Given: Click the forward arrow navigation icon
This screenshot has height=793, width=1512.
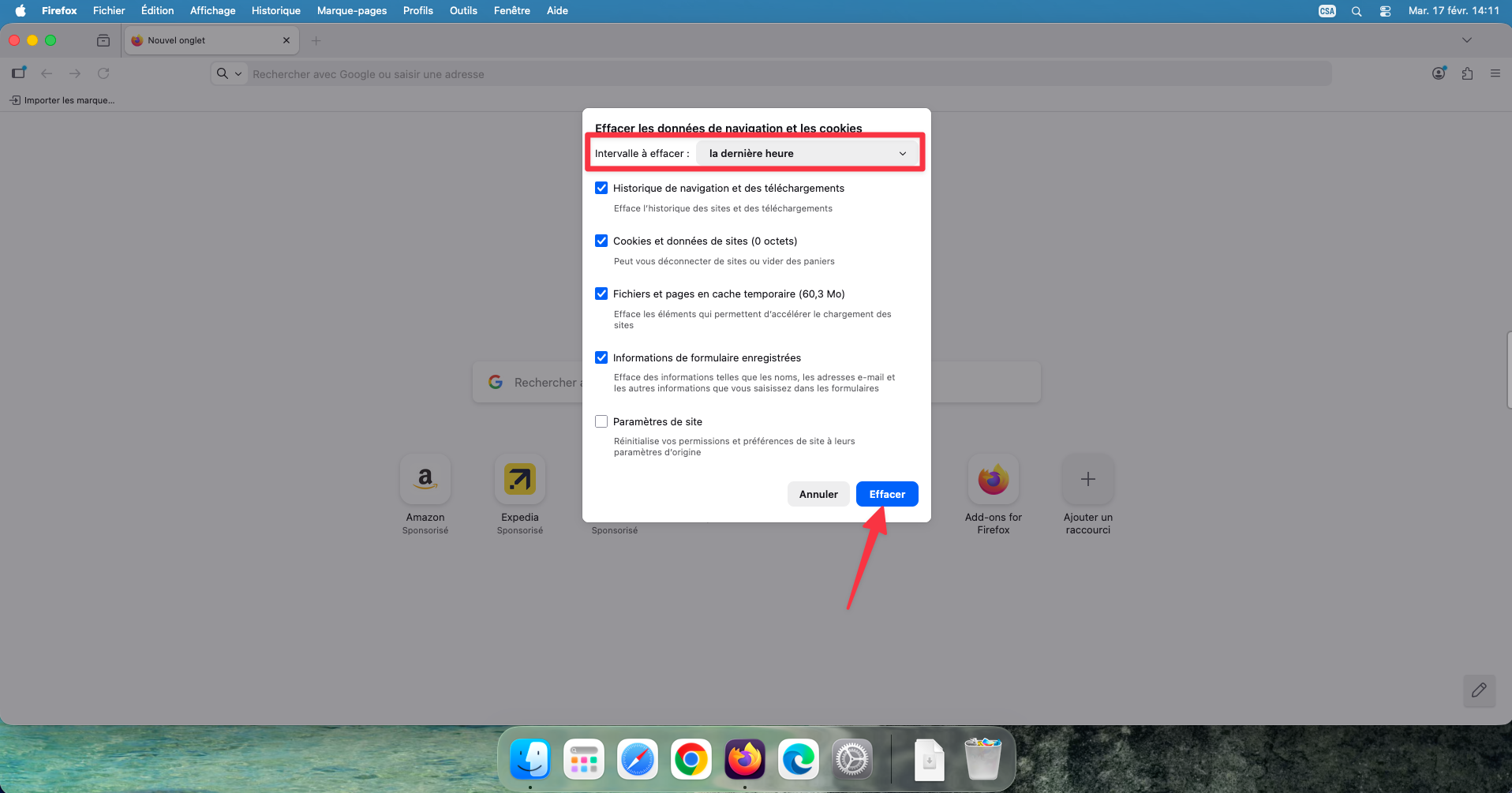Looking at the screenshot, I should tap(75, 73).
